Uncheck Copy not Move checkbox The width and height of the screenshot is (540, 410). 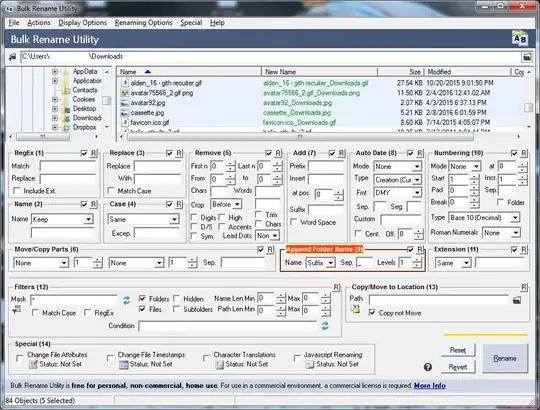pos(372,313)
